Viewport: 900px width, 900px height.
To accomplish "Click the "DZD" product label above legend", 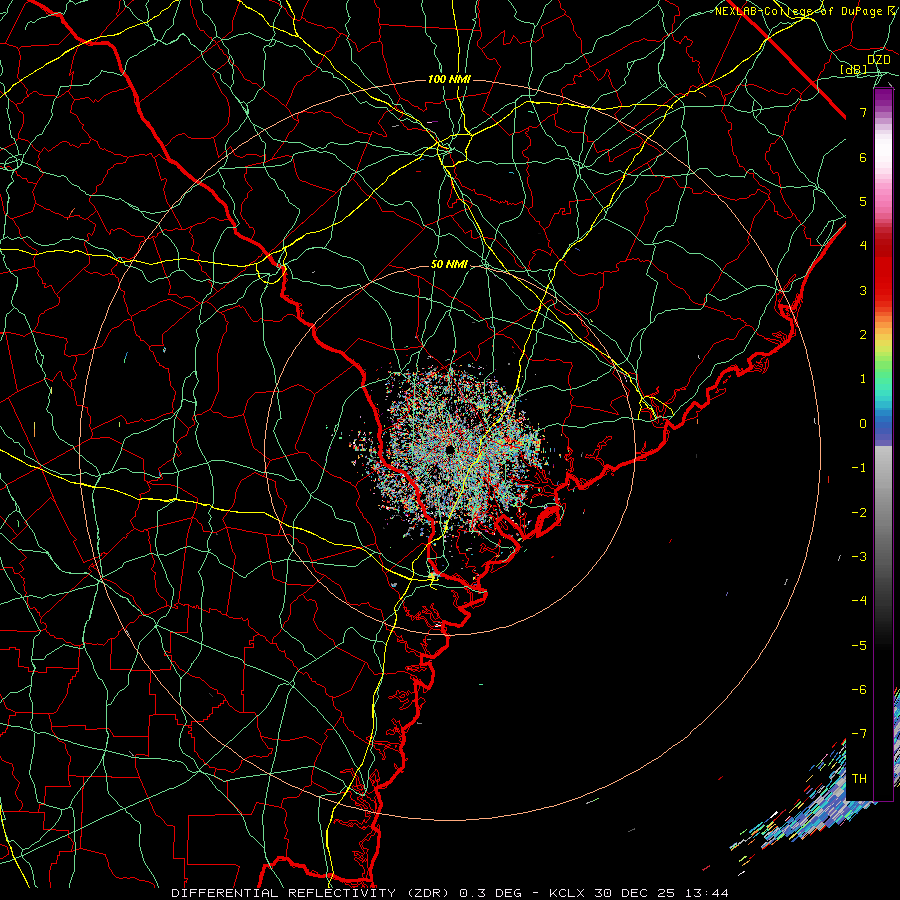I will 878,60.
